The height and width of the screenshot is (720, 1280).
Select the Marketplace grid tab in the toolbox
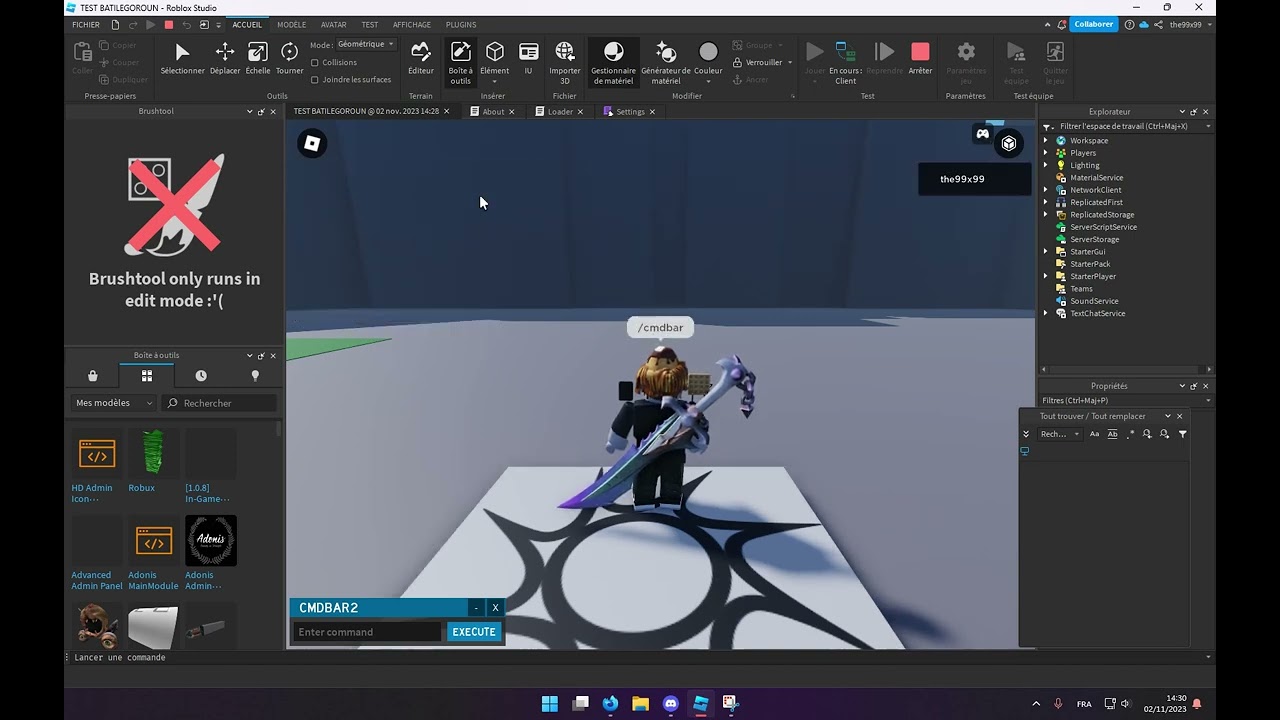[147, 376]
